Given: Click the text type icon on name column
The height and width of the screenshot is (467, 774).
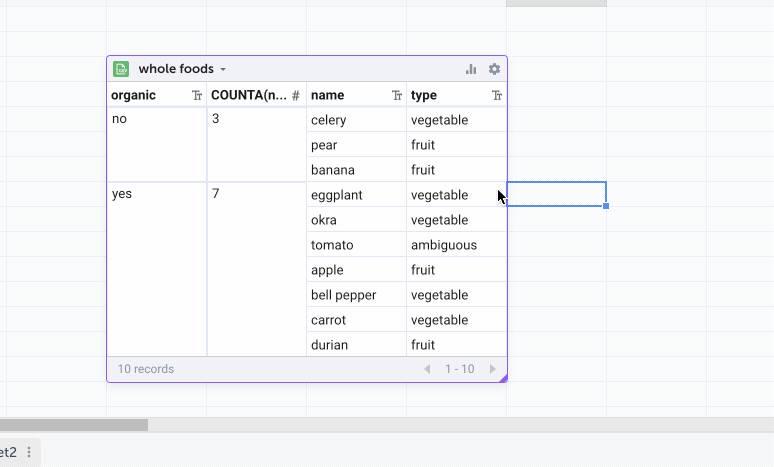Looking at the screenshot, I should [397, 95].
